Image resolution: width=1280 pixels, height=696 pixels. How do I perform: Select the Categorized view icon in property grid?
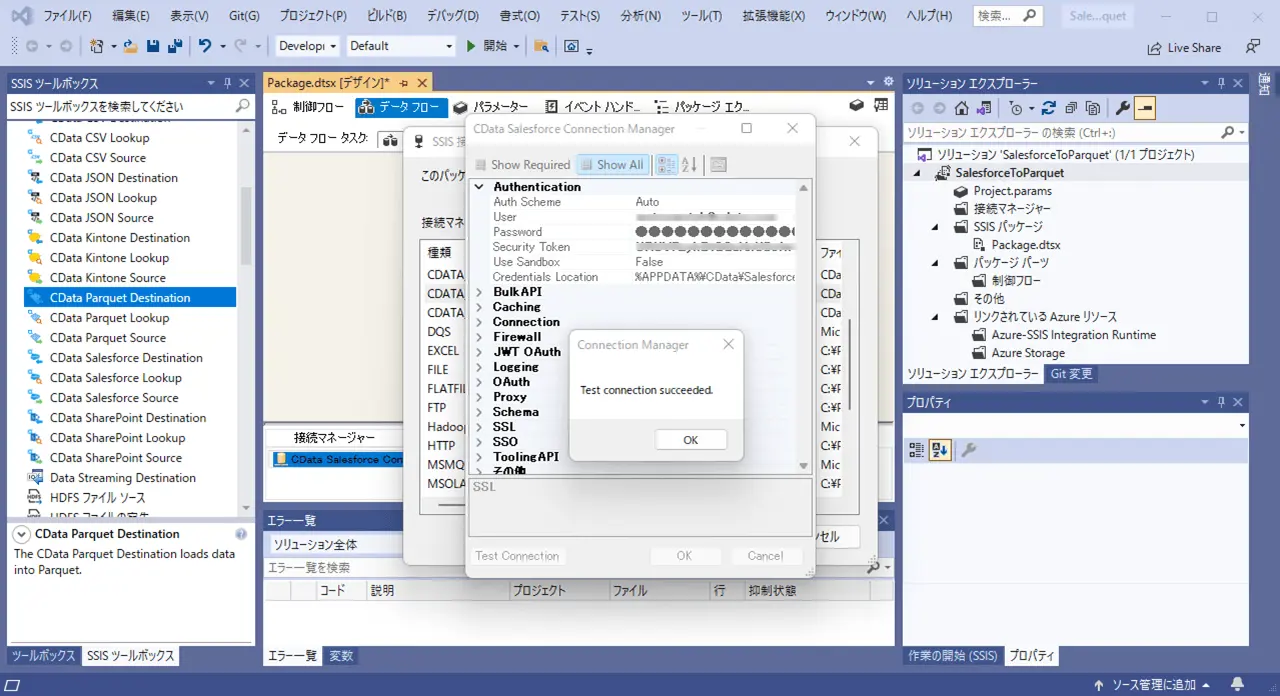click(666, 165)
